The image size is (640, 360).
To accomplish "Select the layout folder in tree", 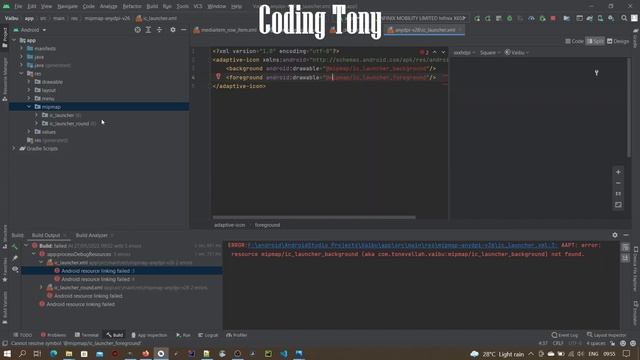I will (x=48, y=90).
